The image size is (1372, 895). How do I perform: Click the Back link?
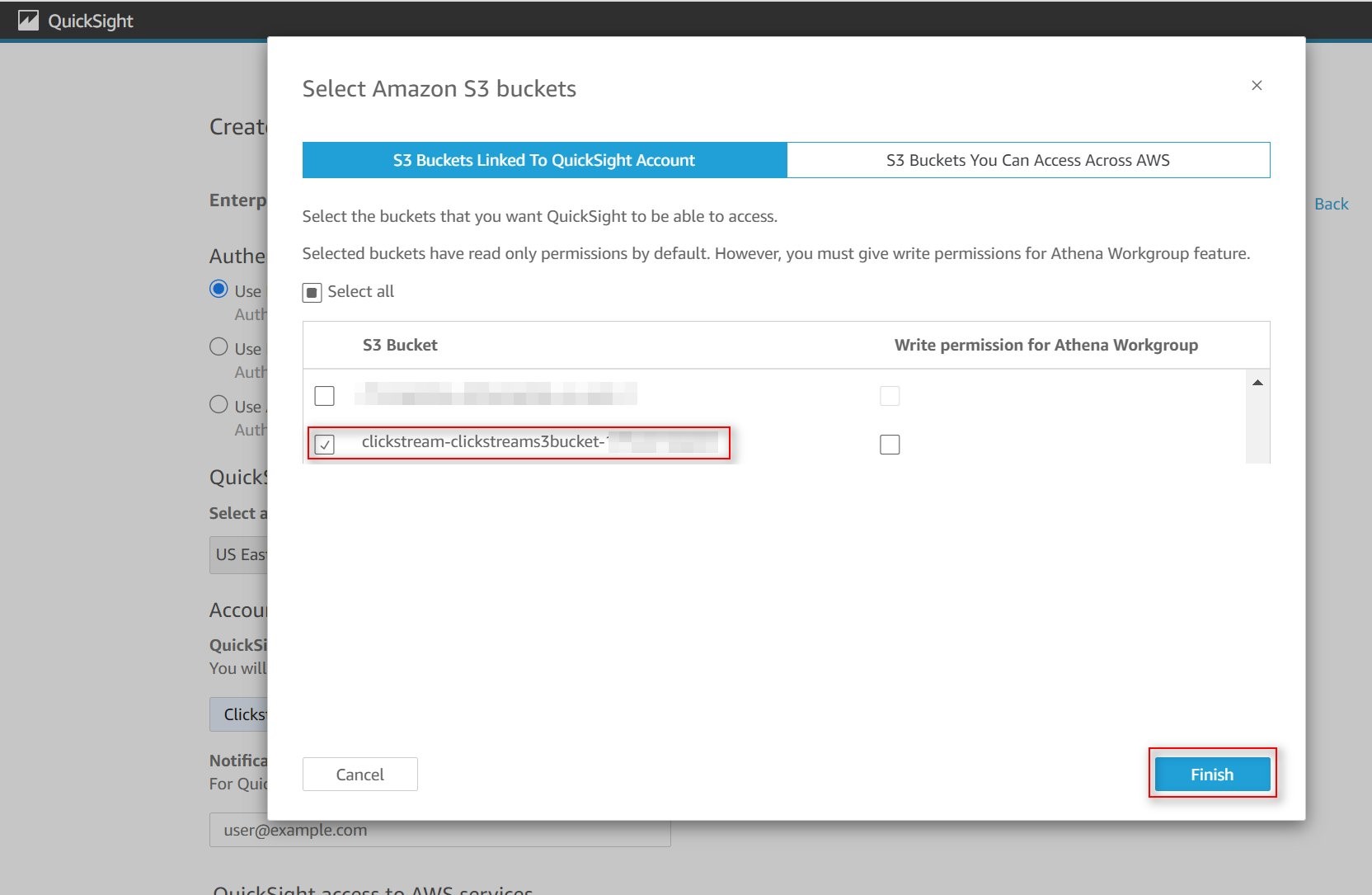click(x=1332, y=204)
